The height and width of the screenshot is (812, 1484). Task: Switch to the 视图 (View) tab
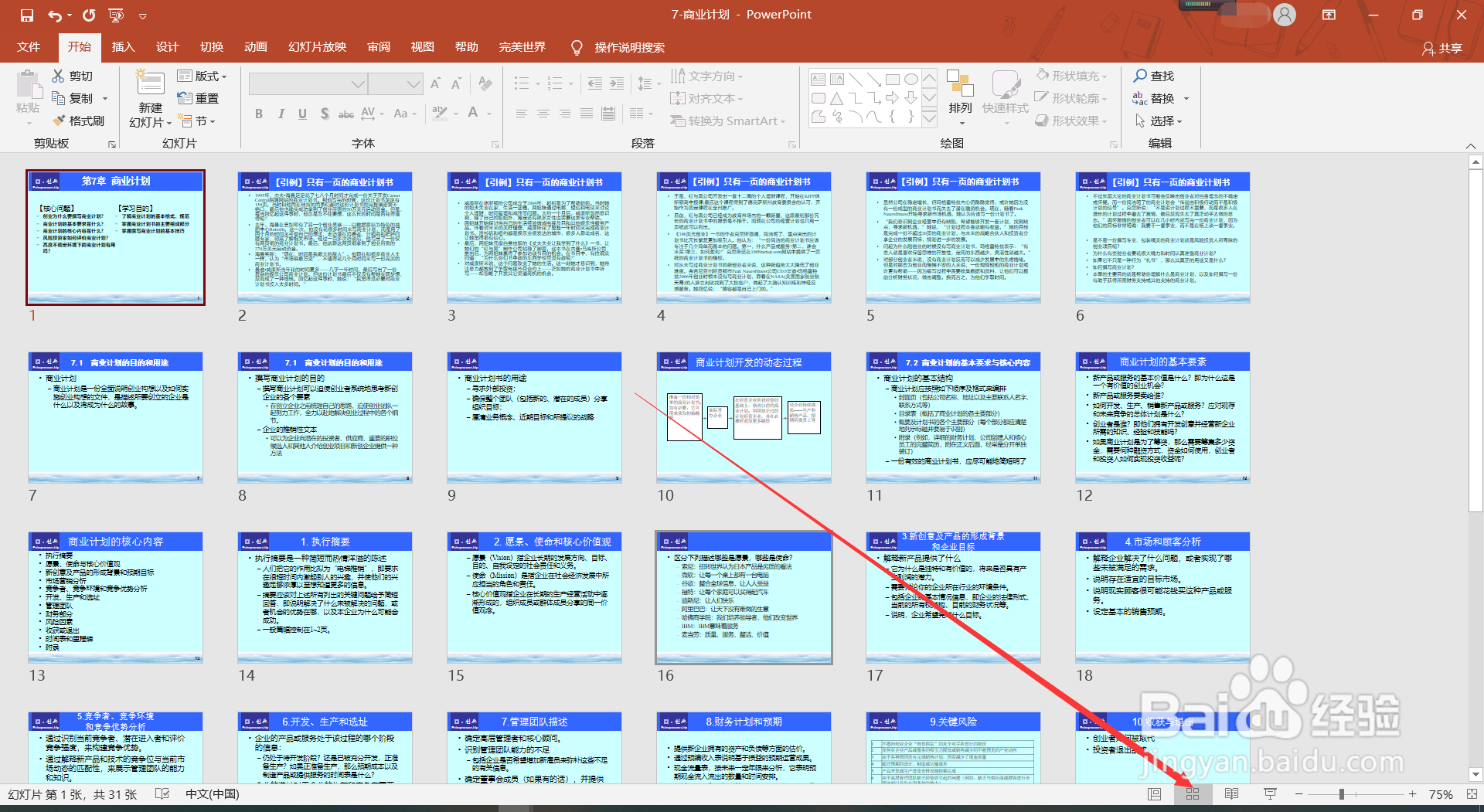point(422,47)
